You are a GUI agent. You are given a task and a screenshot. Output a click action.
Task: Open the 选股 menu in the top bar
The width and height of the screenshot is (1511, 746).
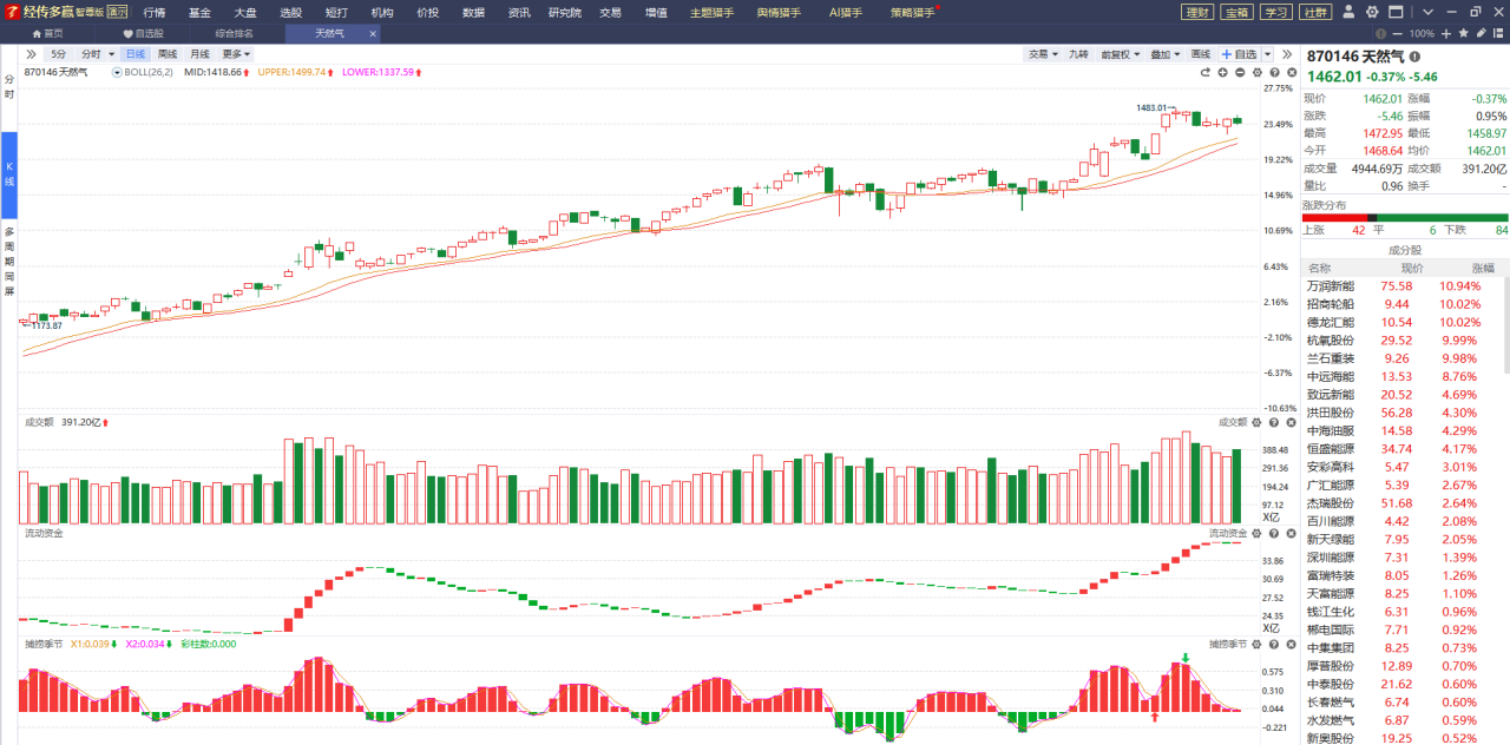(x=290, y=12)
